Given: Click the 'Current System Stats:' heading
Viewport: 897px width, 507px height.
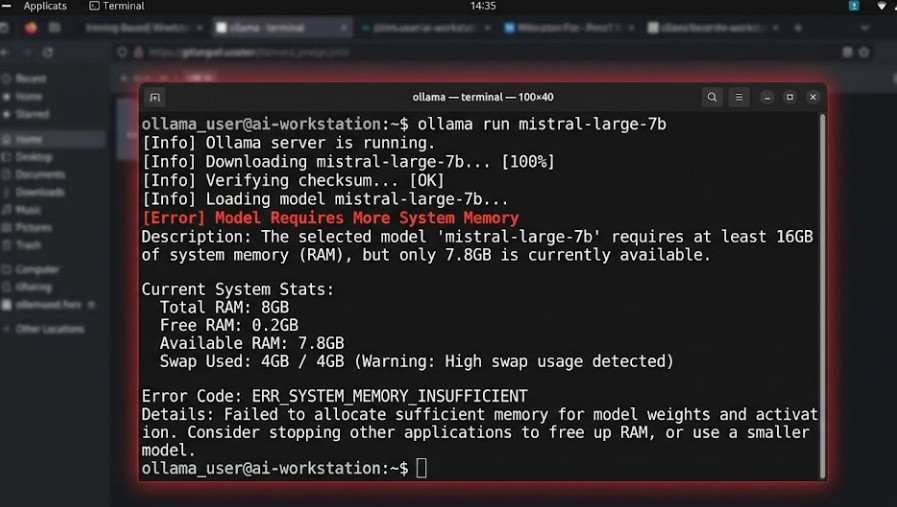Looking at the screenshot, I should click(x=237, y=289).
